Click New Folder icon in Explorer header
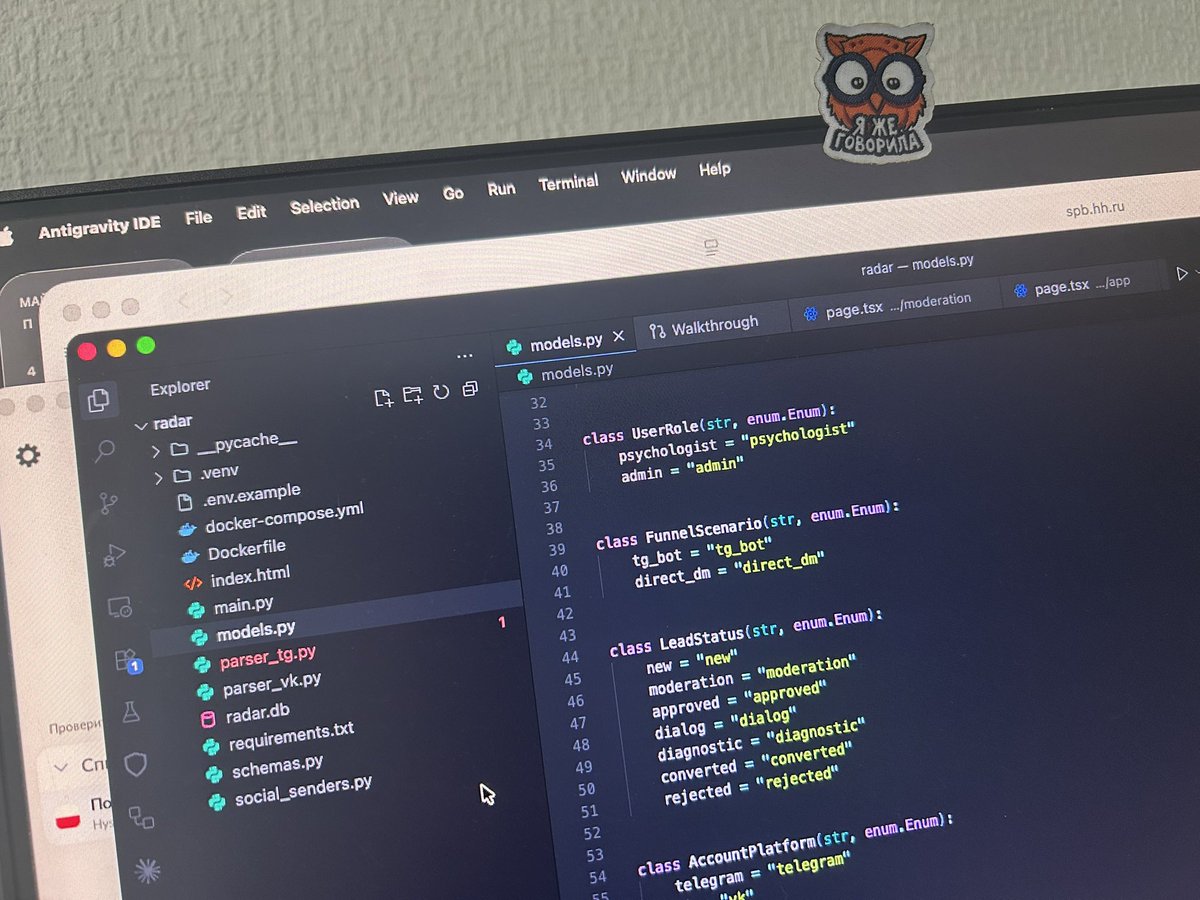 (412, 395)
